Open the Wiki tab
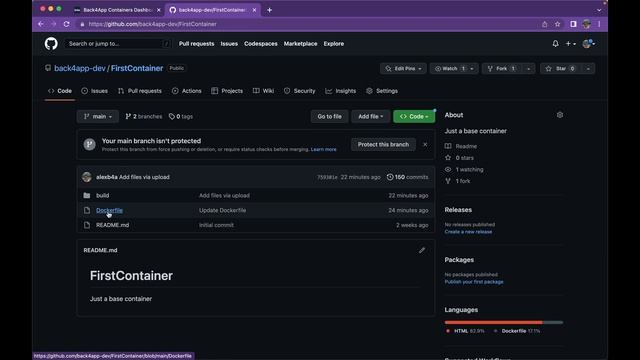This screenshot has height=360, width=640. [263, 91]
